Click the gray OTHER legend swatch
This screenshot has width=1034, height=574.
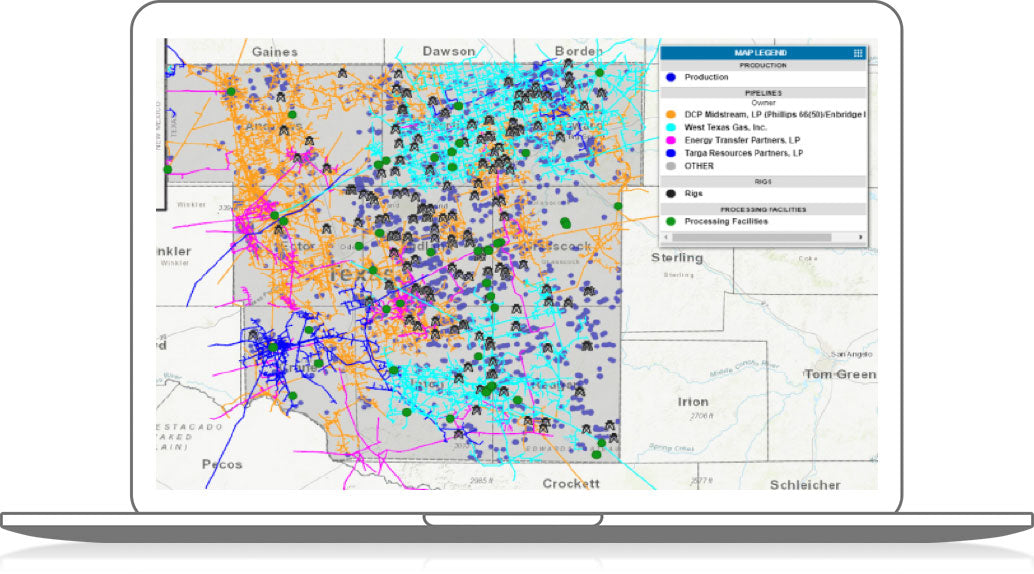tap(671, 166)
